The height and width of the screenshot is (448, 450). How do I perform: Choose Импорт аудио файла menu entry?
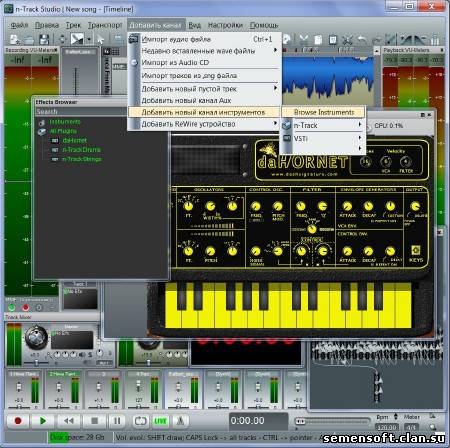point(204,39)
